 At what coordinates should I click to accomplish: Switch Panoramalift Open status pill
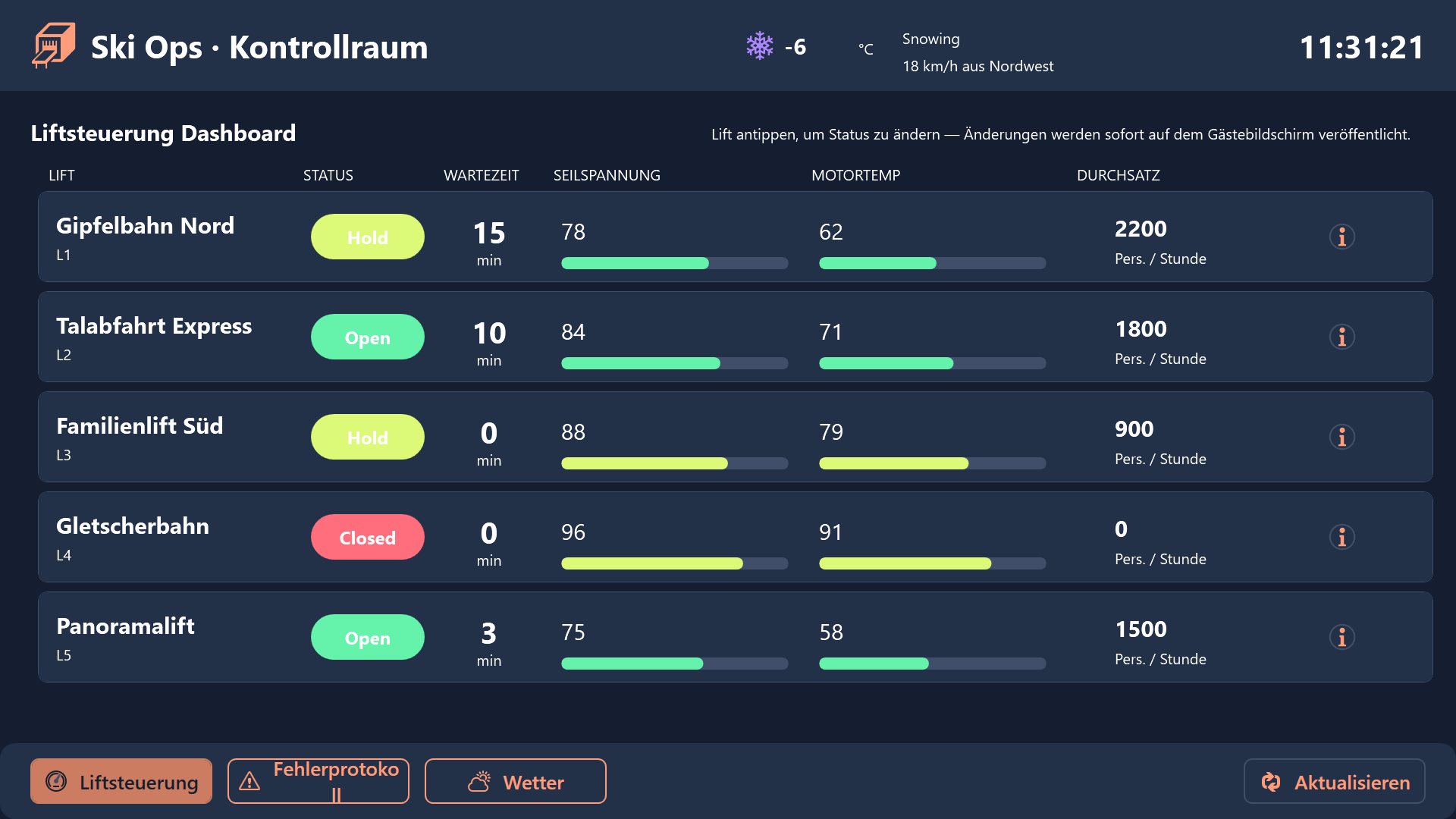(368, 637)
